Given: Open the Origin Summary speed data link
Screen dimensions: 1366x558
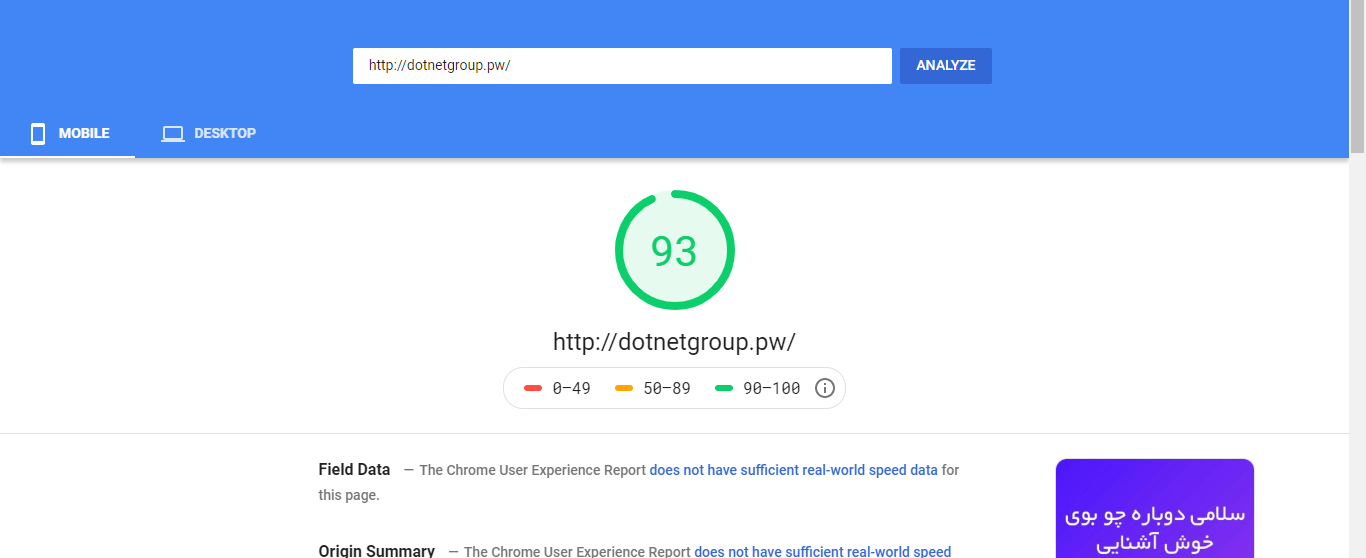Looking at the screenshot, I should coord(823,551).
